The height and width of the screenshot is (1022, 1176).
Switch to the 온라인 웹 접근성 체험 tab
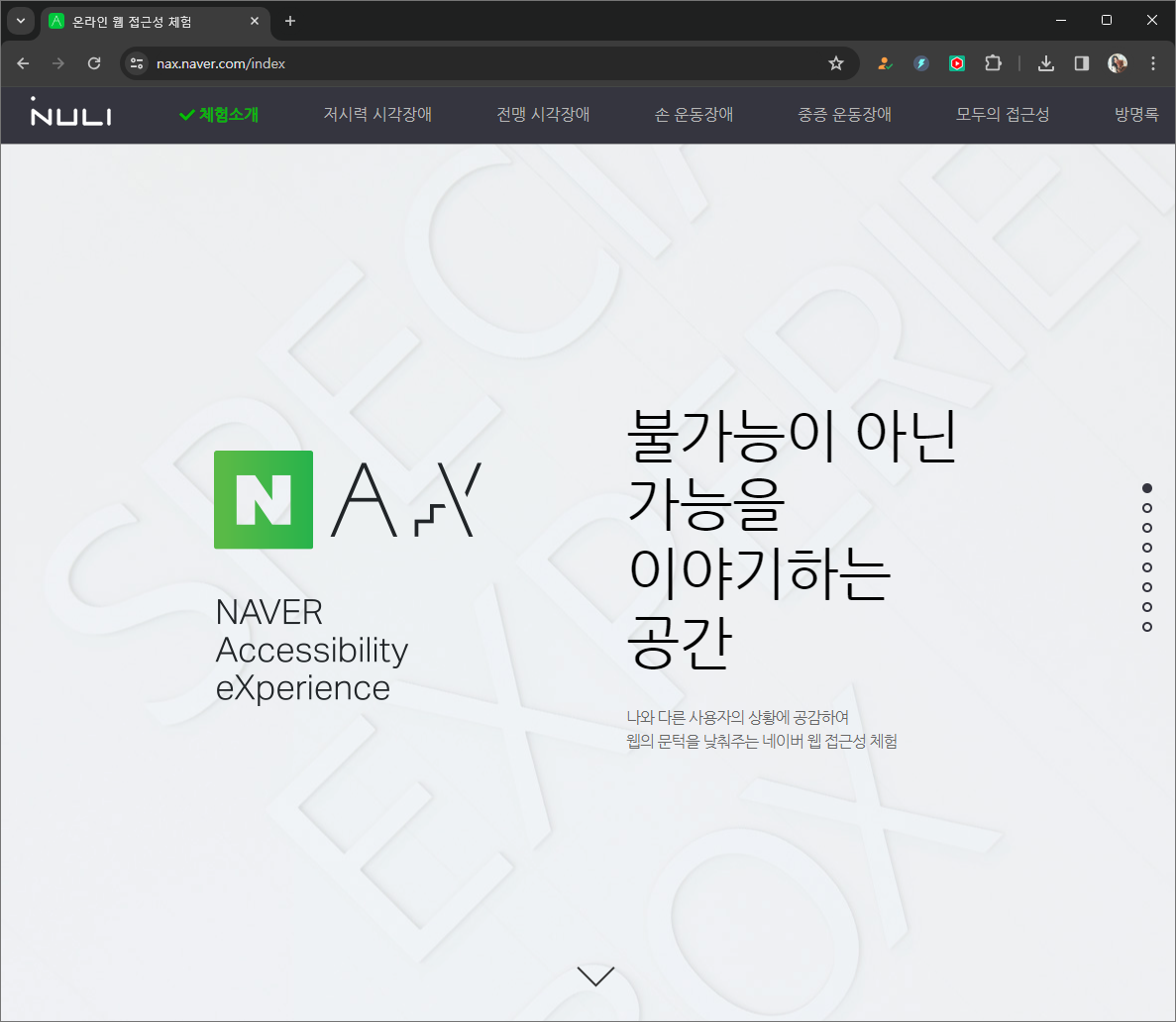click(x=154, y=21)
